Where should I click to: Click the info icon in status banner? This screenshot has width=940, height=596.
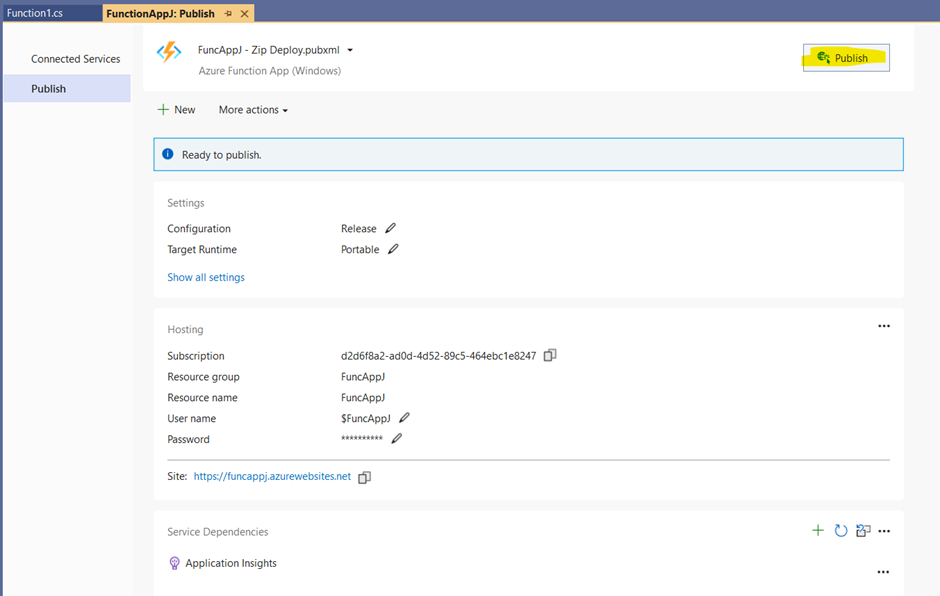[168, 154]
